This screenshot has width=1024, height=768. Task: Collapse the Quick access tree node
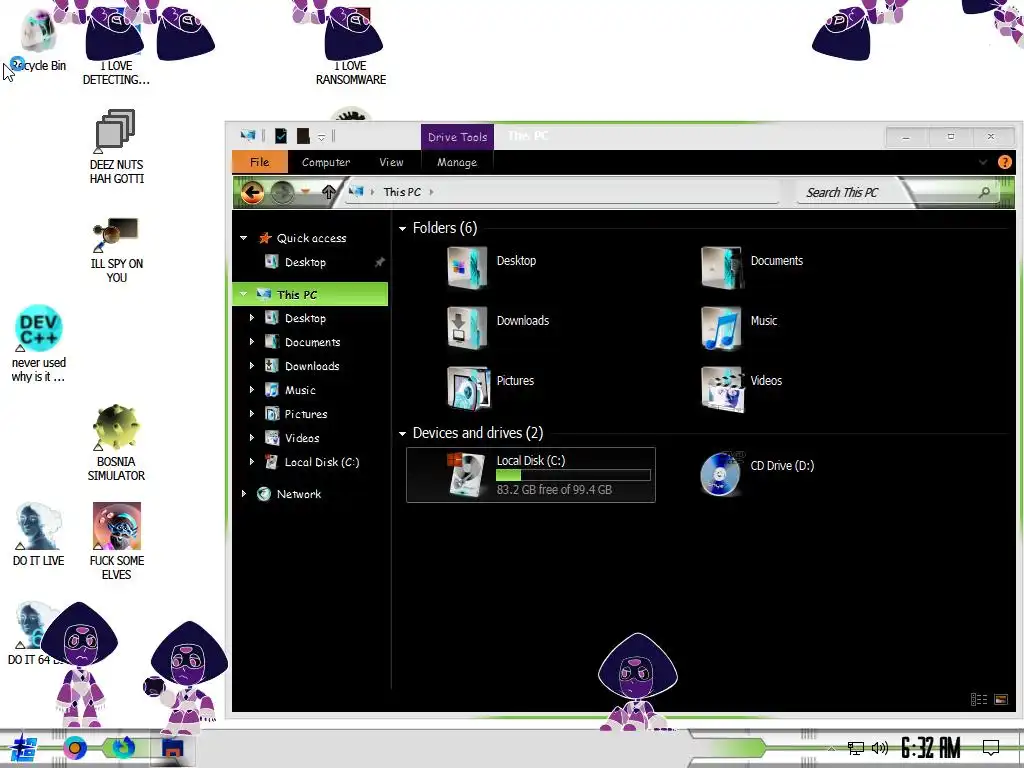point(244,238)
